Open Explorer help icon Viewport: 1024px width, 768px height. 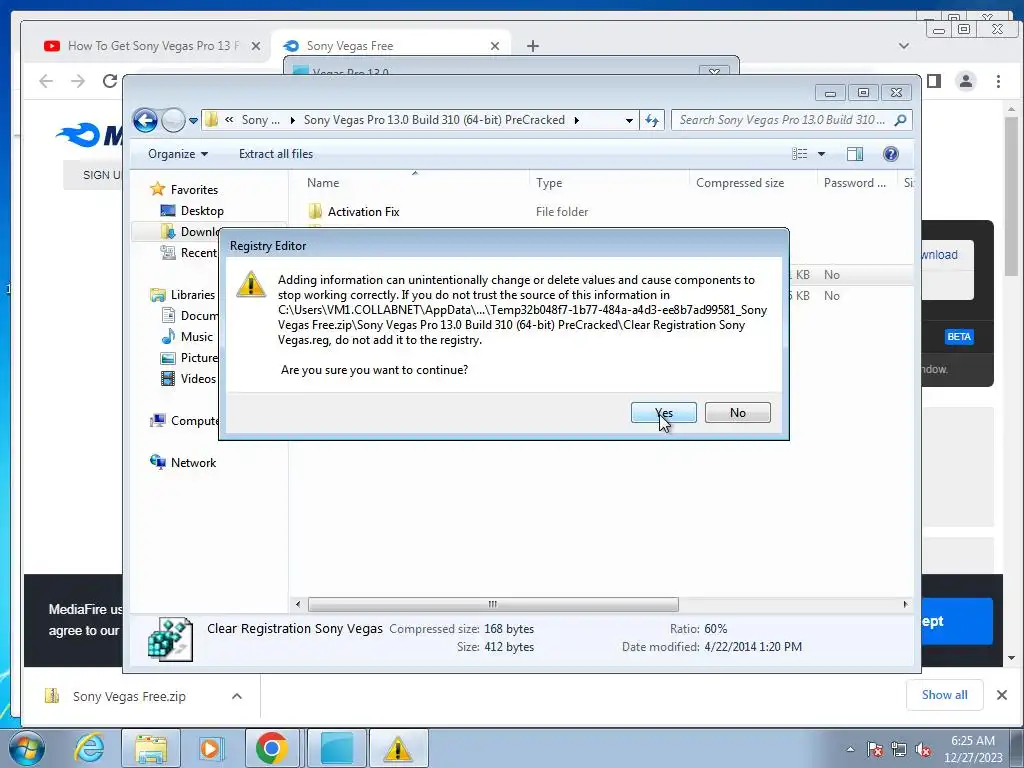point(890,154)
